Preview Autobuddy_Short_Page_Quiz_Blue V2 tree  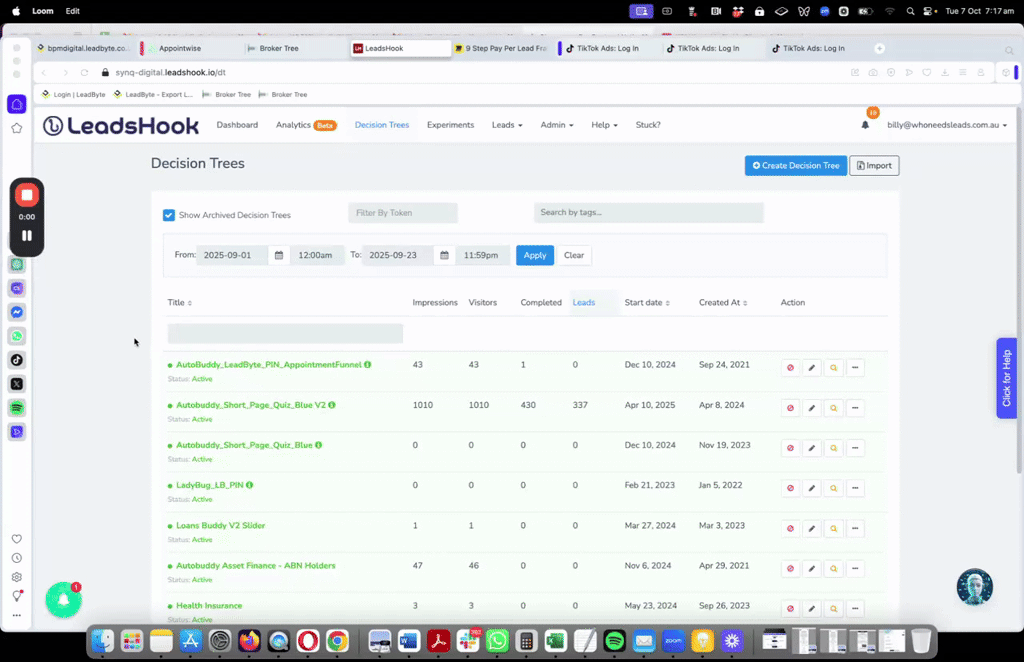833,408
